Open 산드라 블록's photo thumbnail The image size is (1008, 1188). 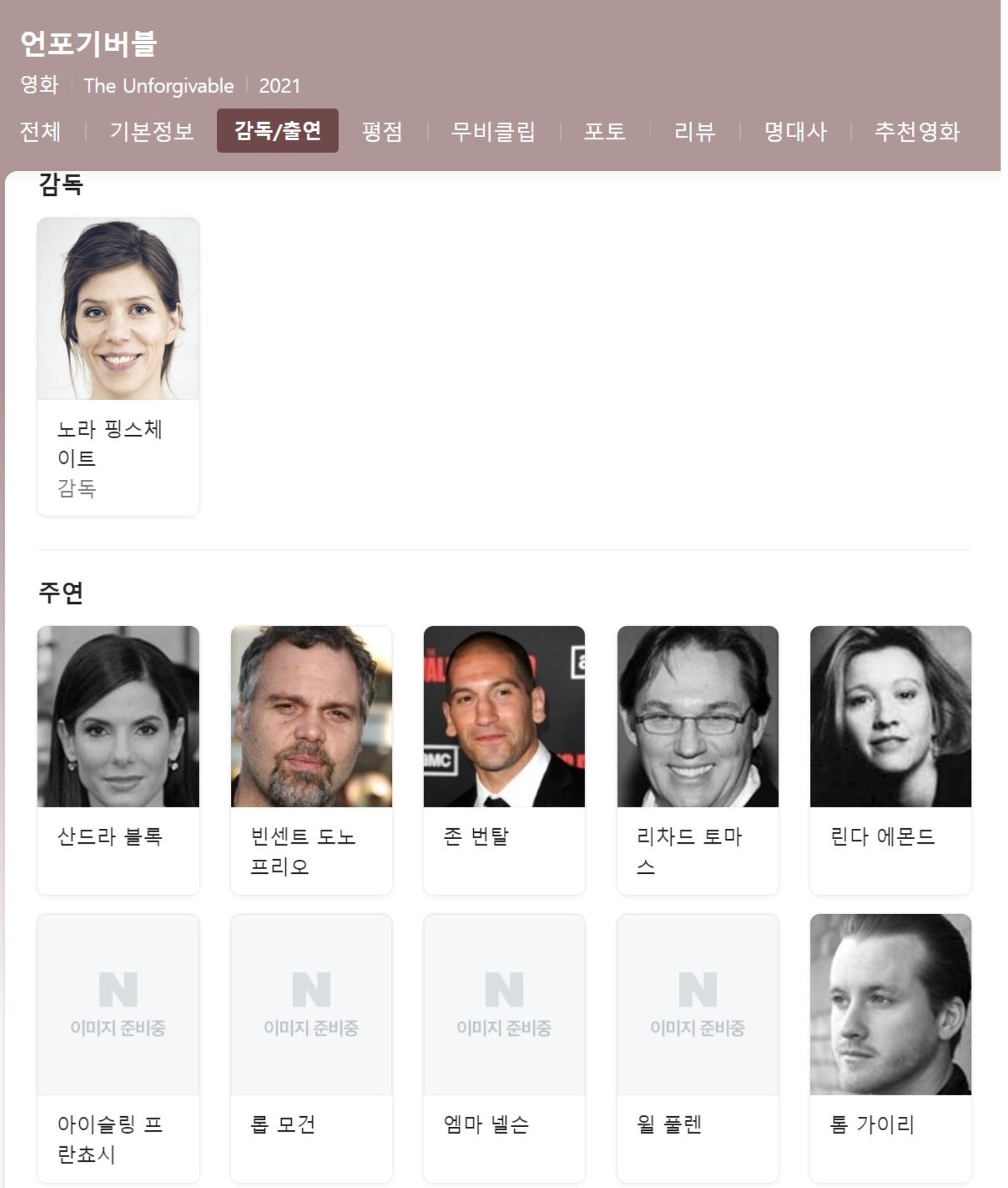pyautogui.click(x=118, y=716)
